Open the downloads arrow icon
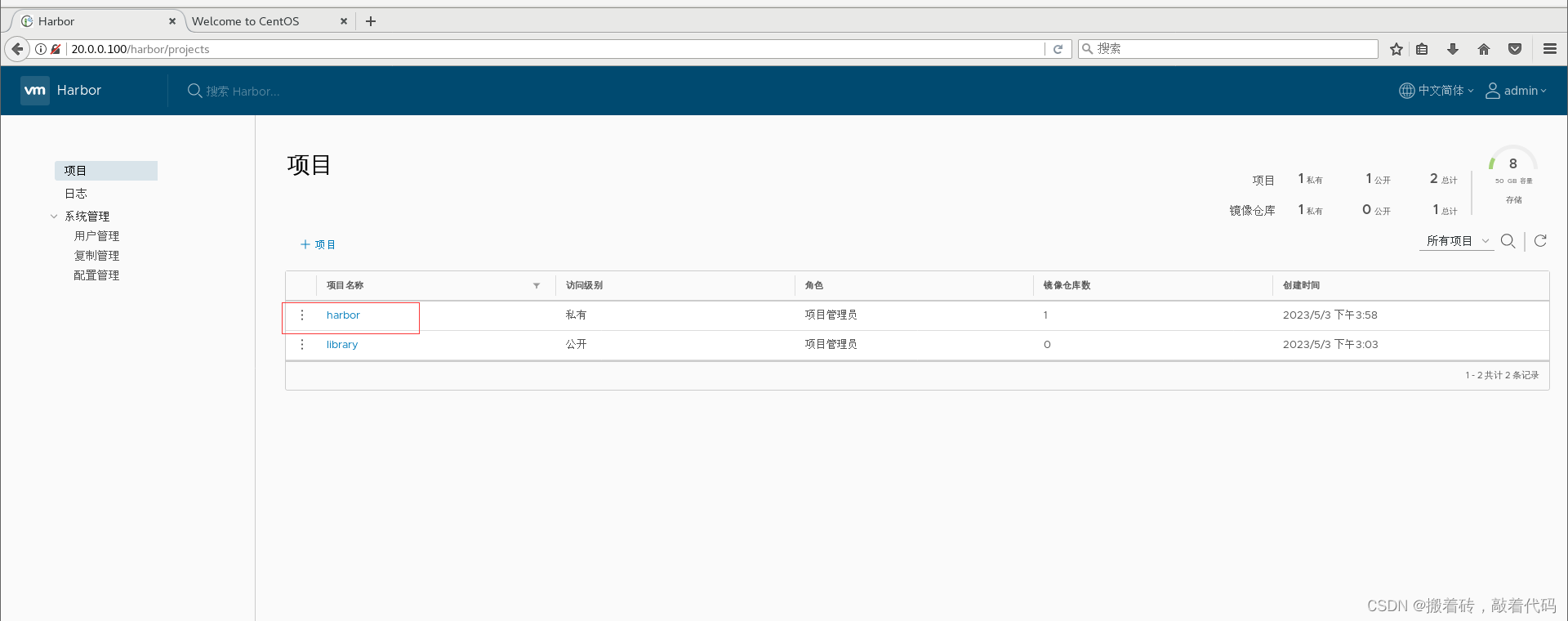This screenshot has height=621, width=1568. point(1453,49)
